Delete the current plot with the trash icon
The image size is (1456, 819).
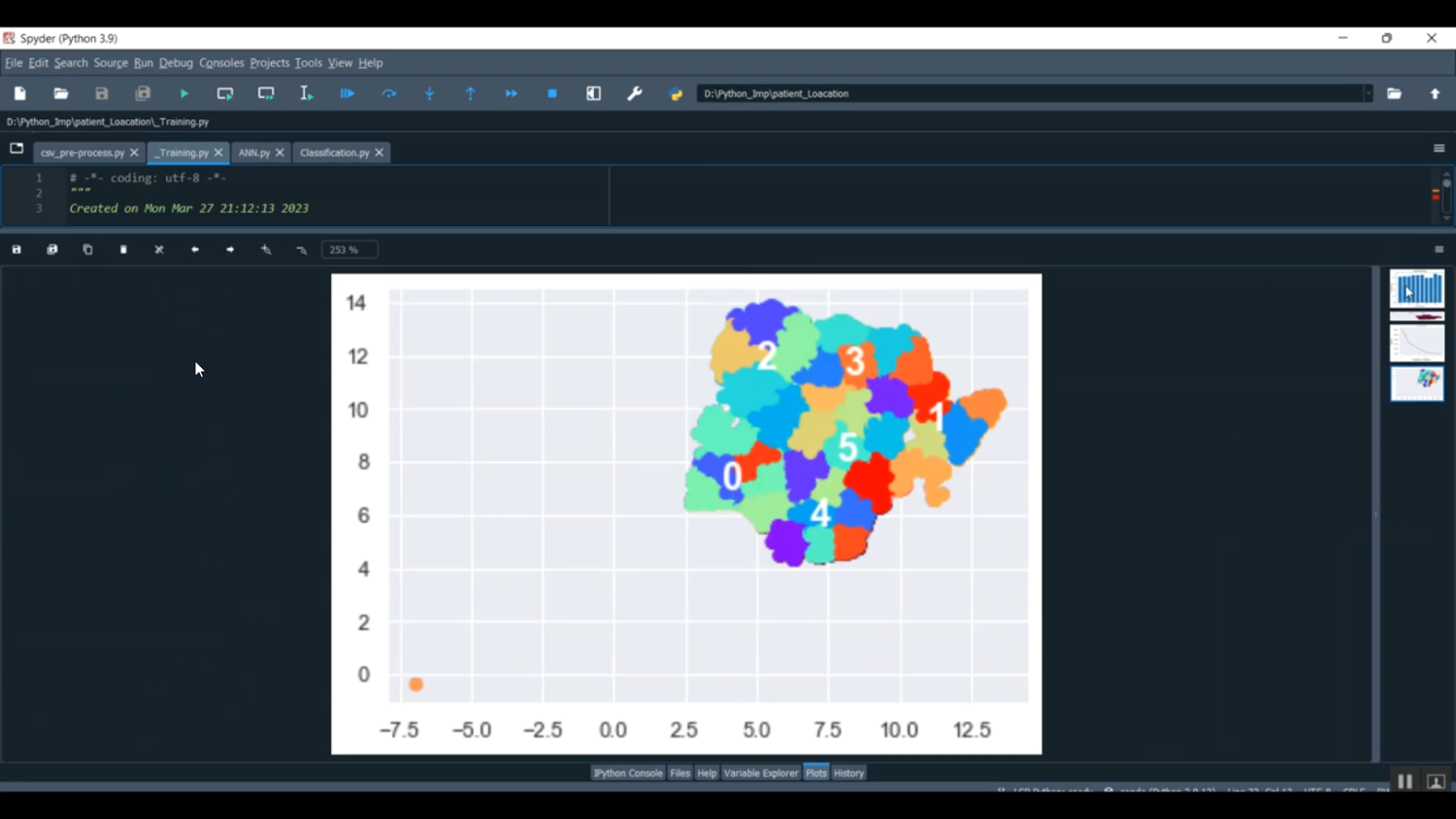coord(123,250)
